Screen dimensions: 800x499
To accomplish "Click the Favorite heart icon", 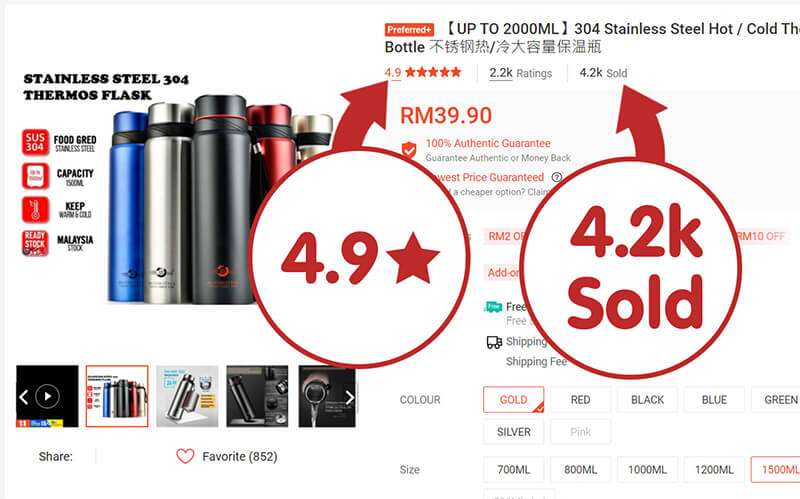I will (185, 456).
